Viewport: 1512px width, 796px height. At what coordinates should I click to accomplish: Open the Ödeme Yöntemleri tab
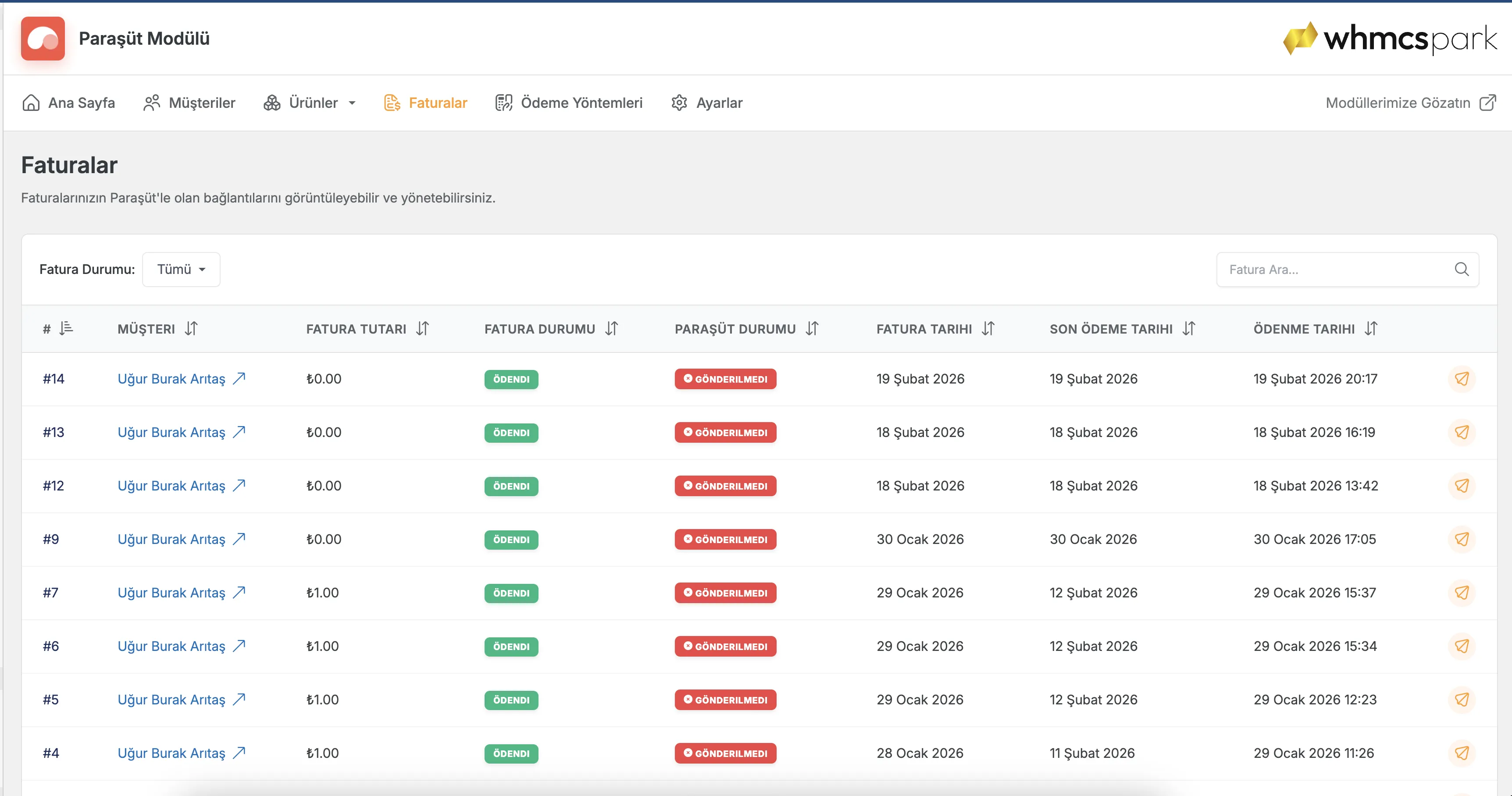(x=569, y=103)
